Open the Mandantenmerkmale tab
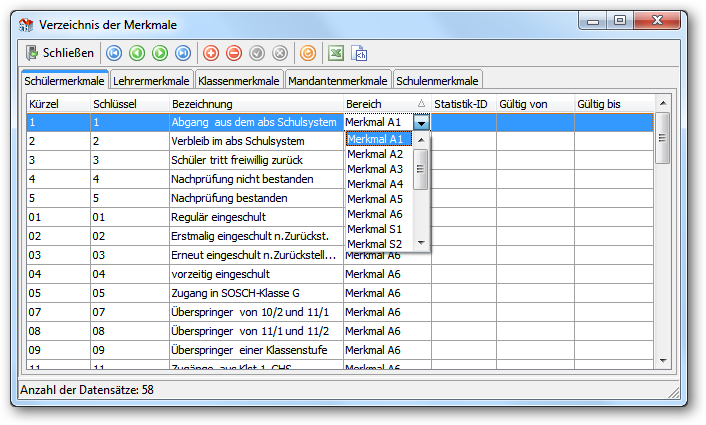Image resolution: width=706 pixels, height=425 pixels. [x=338, y=81]
